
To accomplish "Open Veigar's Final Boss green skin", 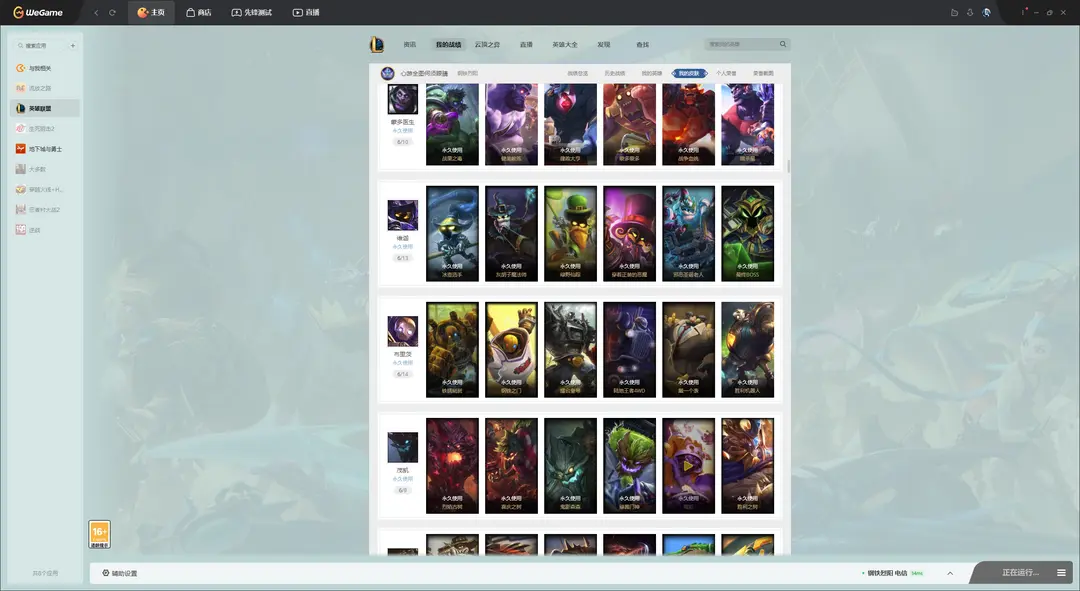I will tap(747, 234).
